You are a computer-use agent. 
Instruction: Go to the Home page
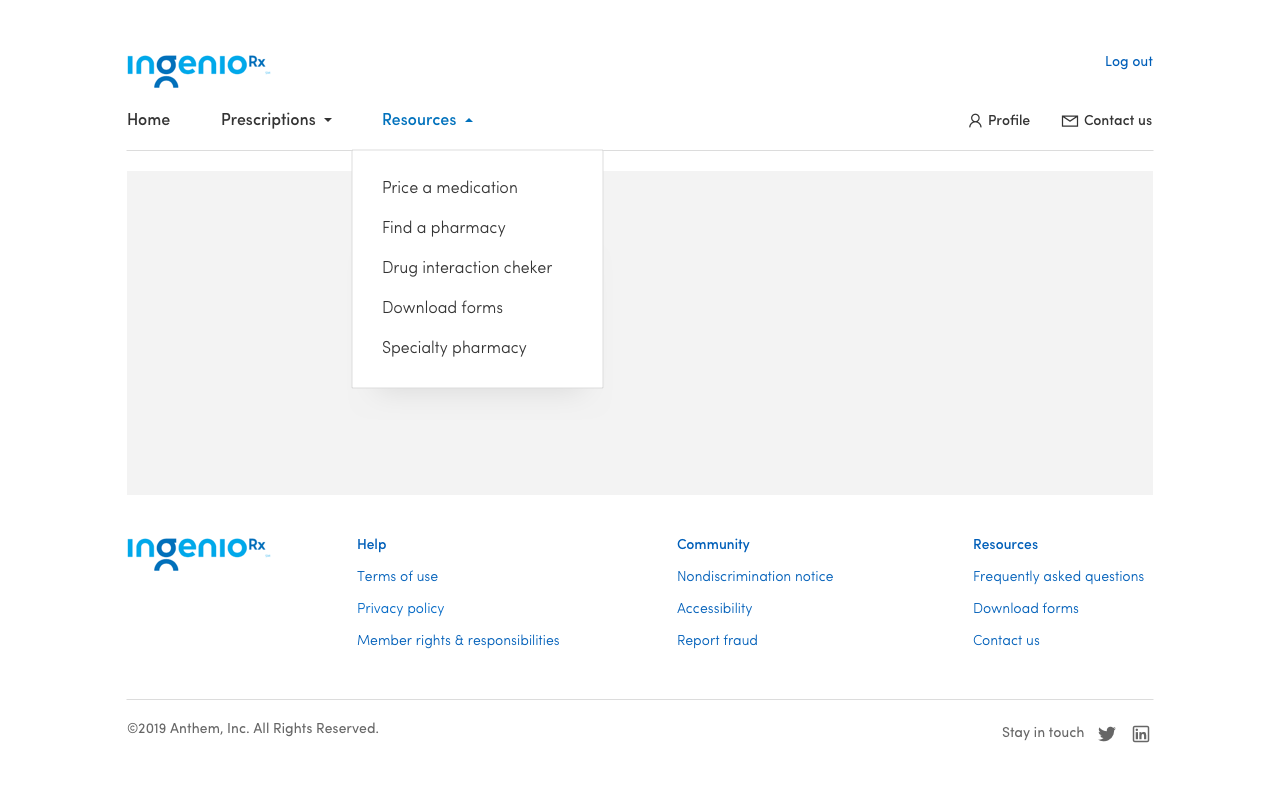148,120
